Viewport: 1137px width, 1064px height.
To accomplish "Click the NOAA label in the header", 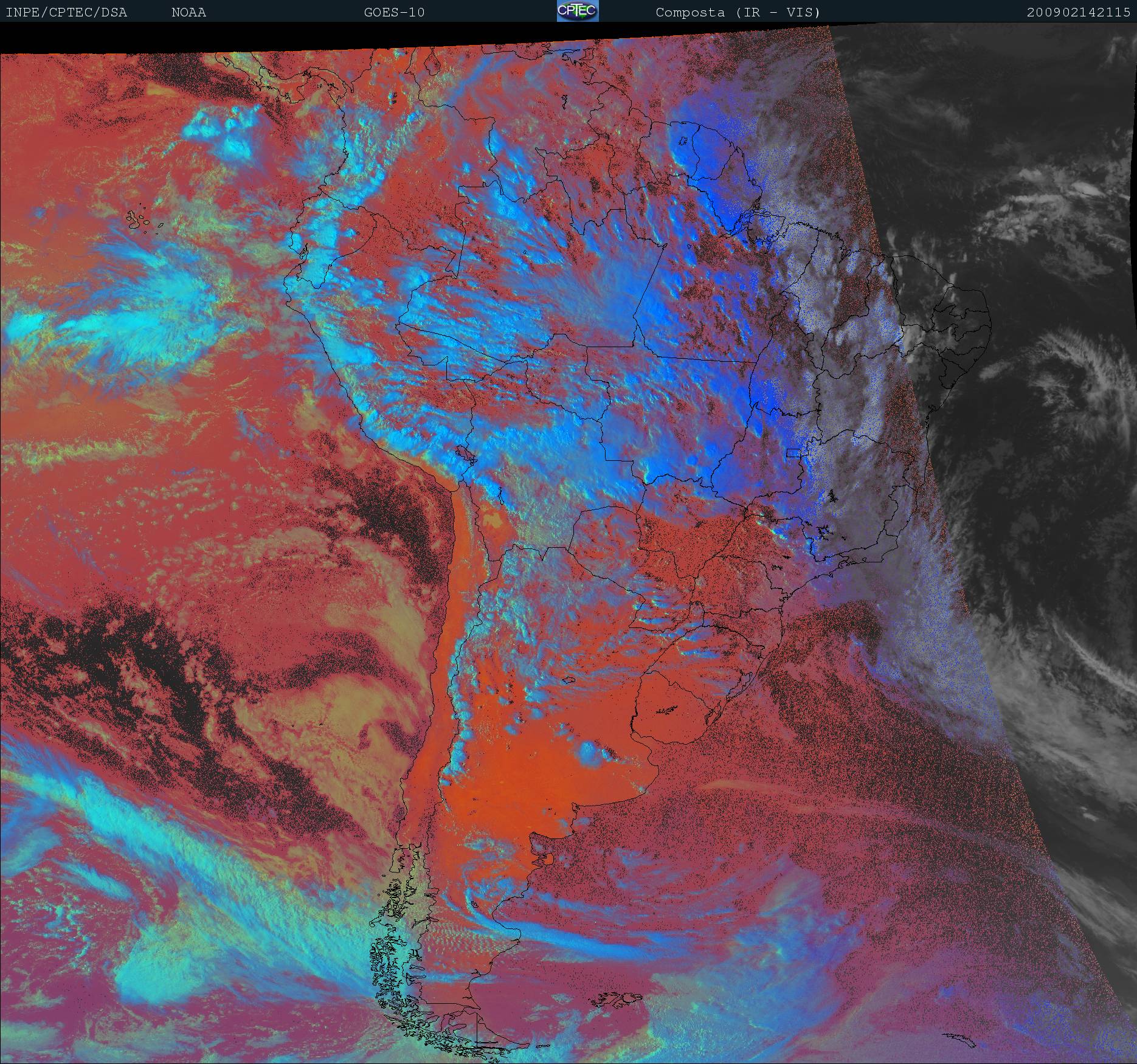I will (189, 12).
